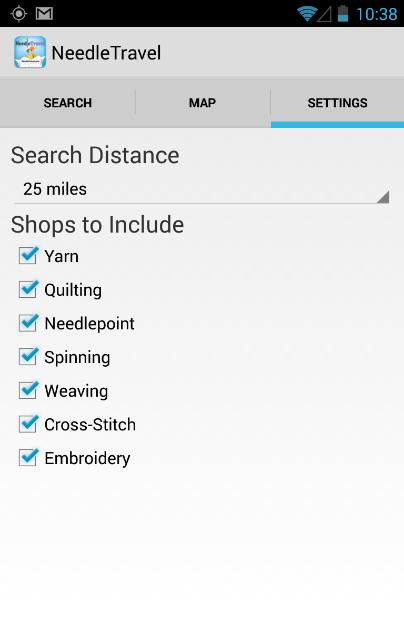Uncheck the Cross-Stitch checkbox
The width and height of the screenshot is (404, 622).
(x=29, y=424)
